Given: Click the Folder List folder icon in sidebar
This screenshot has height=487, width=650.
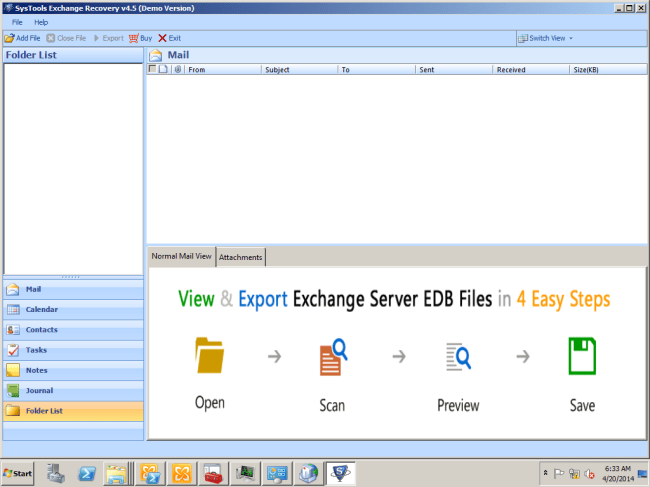Looking at the screenshot, I should pos(13,411).
